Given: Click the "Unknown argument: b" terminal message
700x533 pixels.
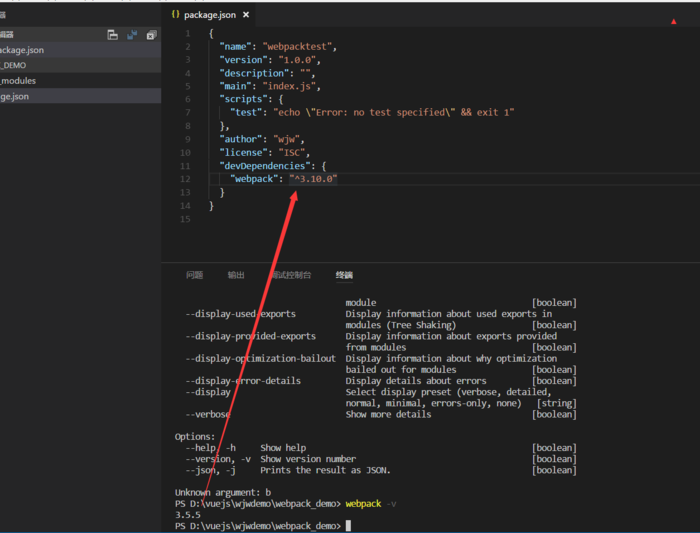Looking at the screenshot, I should 223,492.
